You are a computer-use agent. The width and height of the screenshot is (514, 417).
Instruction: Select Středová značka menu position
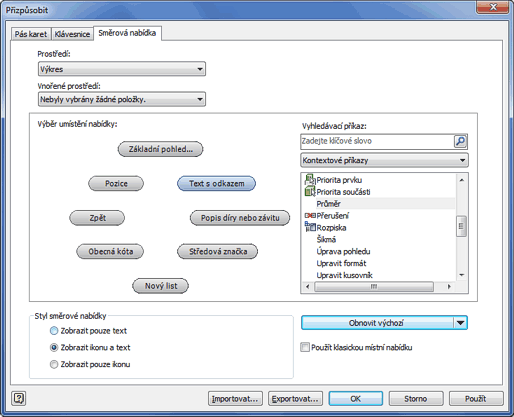tap(217, 251)
